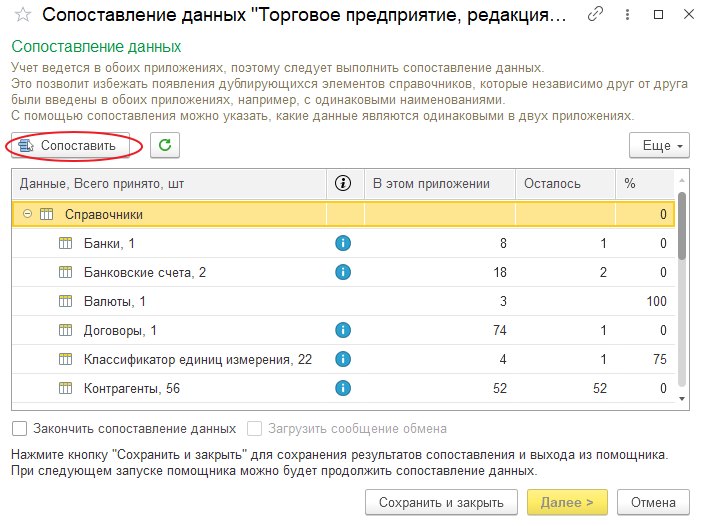Select the Банковские счета, 2 row
The width and height of the screenshot is (704, 526).
click(343, 272)
